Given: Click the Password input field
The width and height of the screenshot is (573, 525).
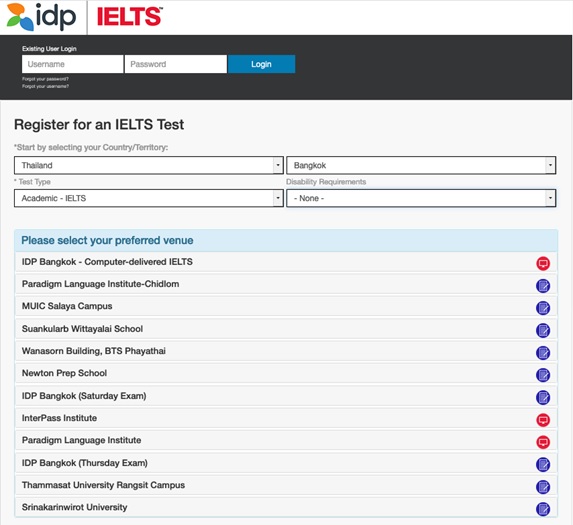Looking at the screenshot, I should 175,64.
